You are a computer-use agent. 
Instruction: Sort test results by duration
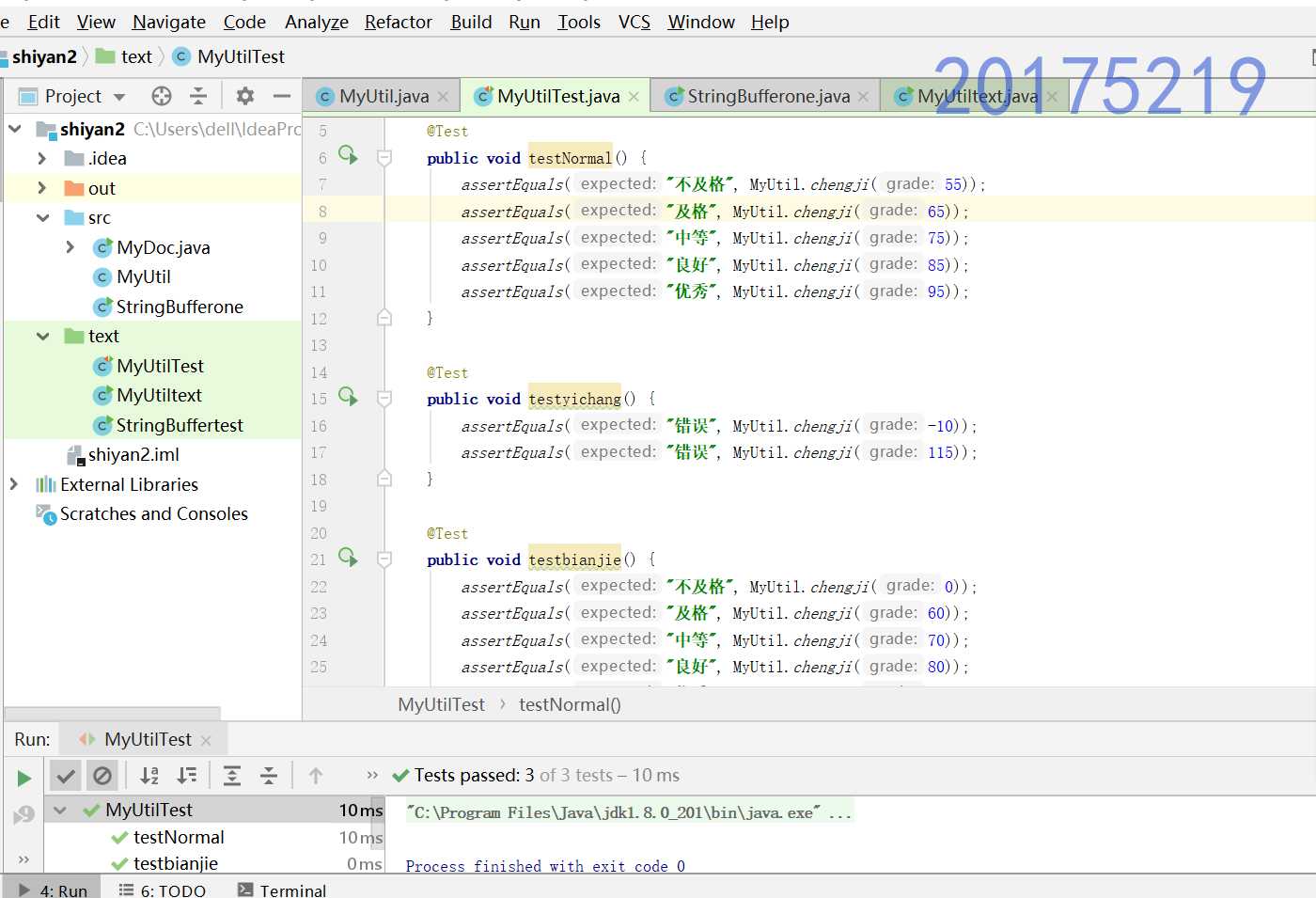pos(188,776)
